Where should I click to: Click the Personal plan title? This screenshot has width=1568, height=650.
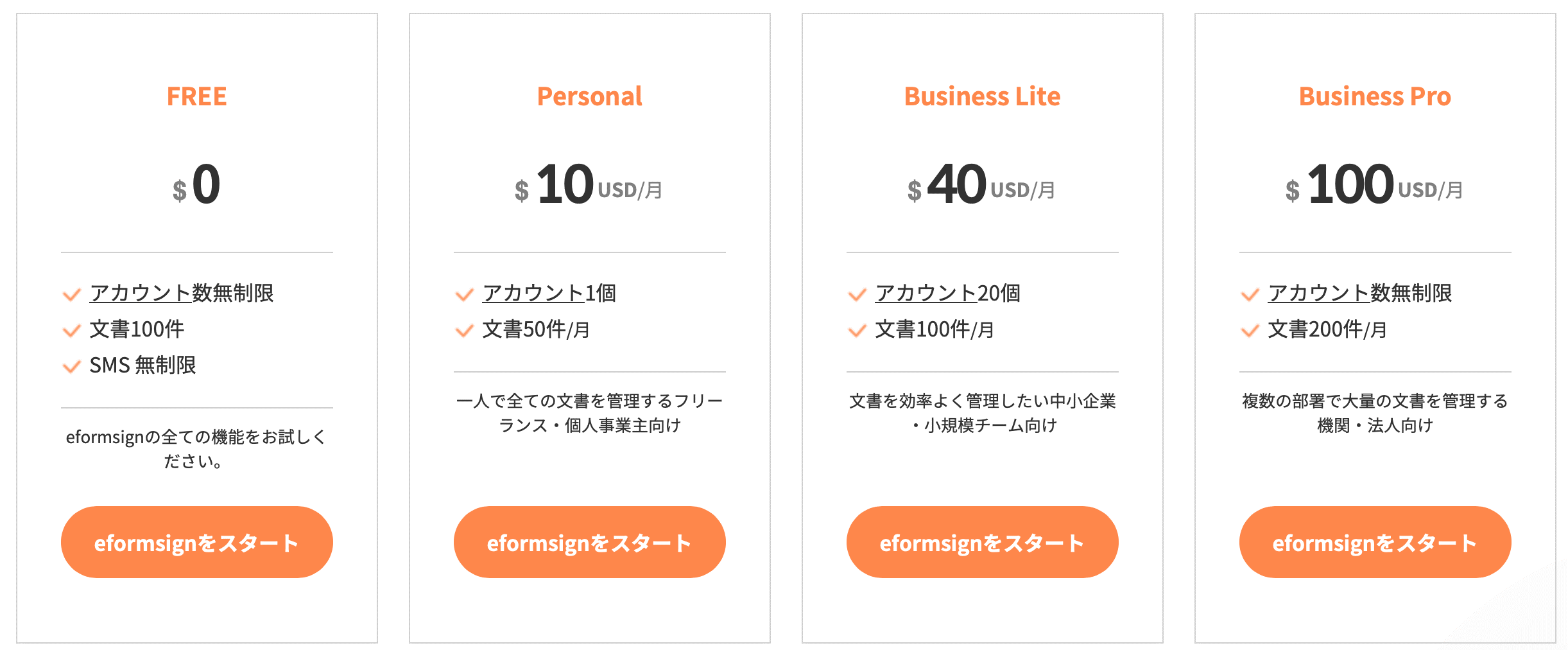coord(589,96)
